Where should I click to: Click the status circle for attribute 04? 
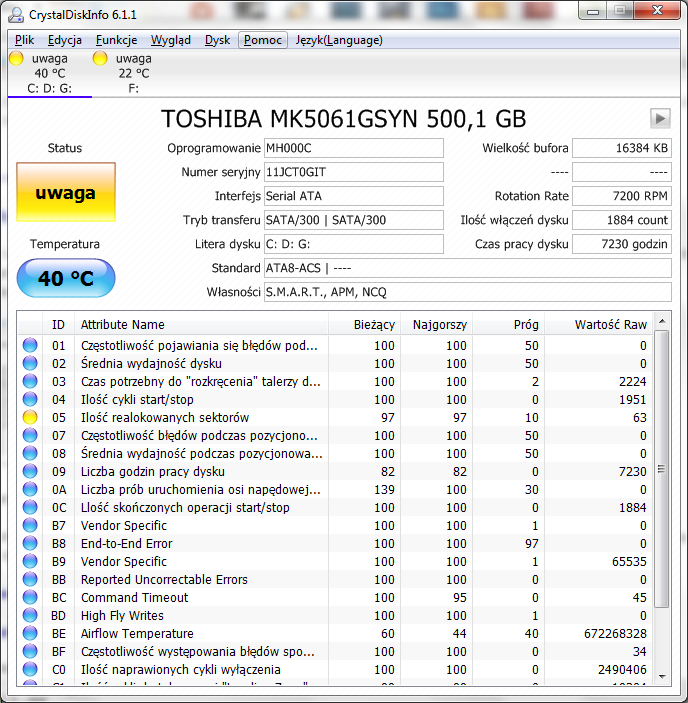click(x=30, y=399)
